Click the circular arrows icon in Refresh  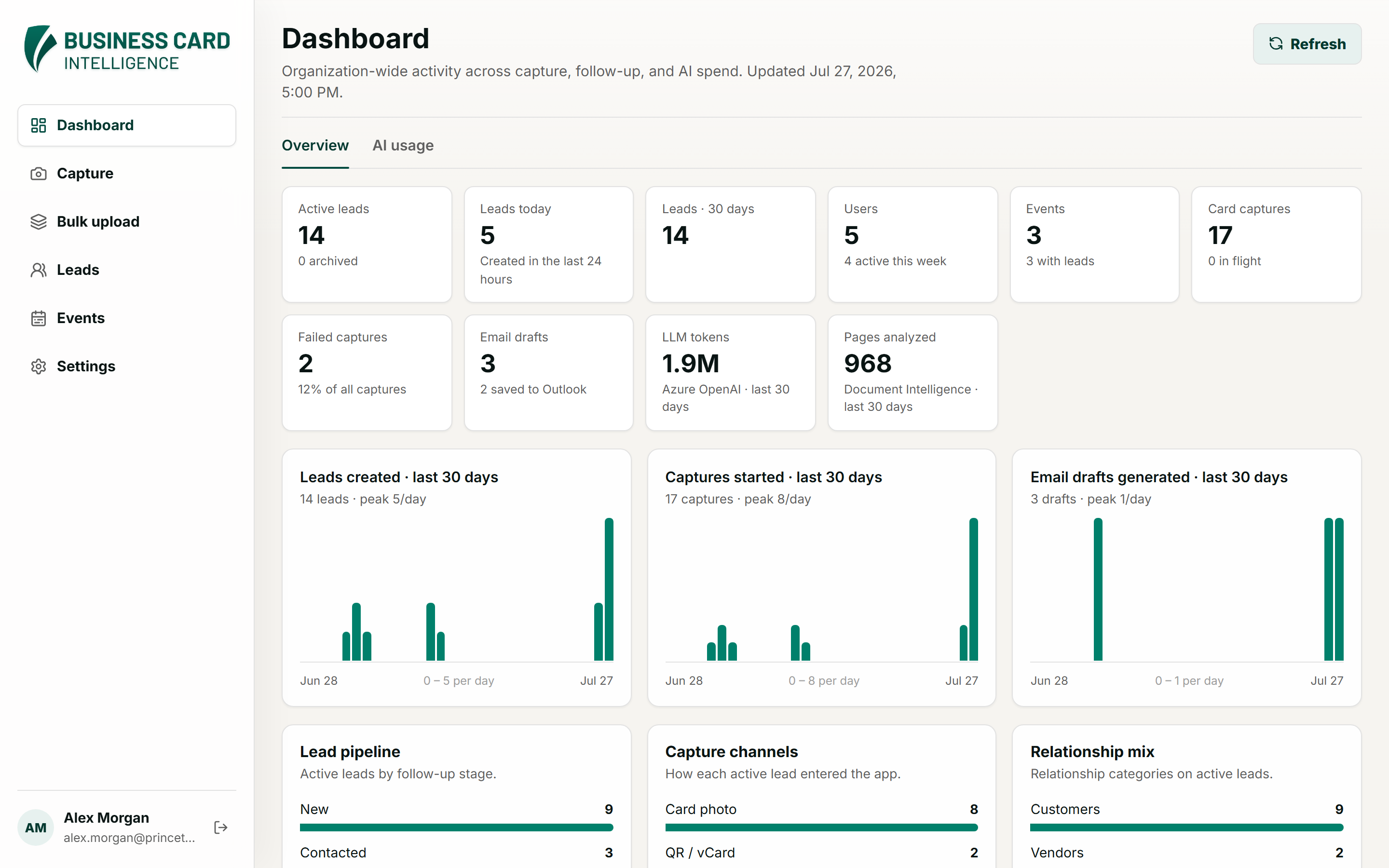tap(1275, 43)
